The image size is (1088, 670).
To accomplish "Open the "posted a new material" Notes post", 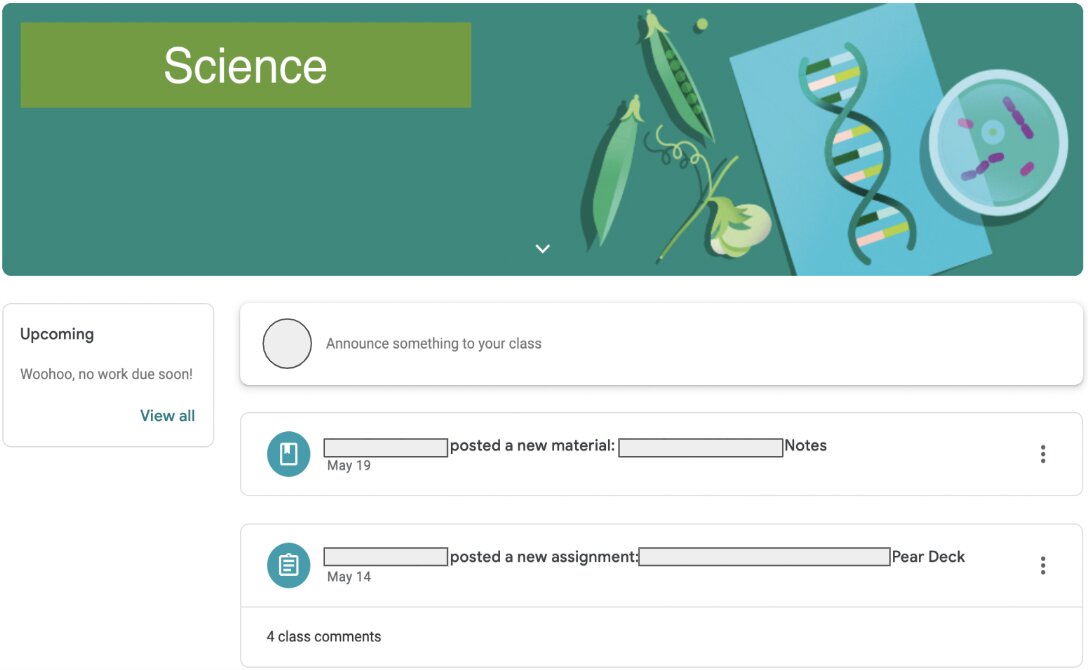I will [x=532, y=446].
